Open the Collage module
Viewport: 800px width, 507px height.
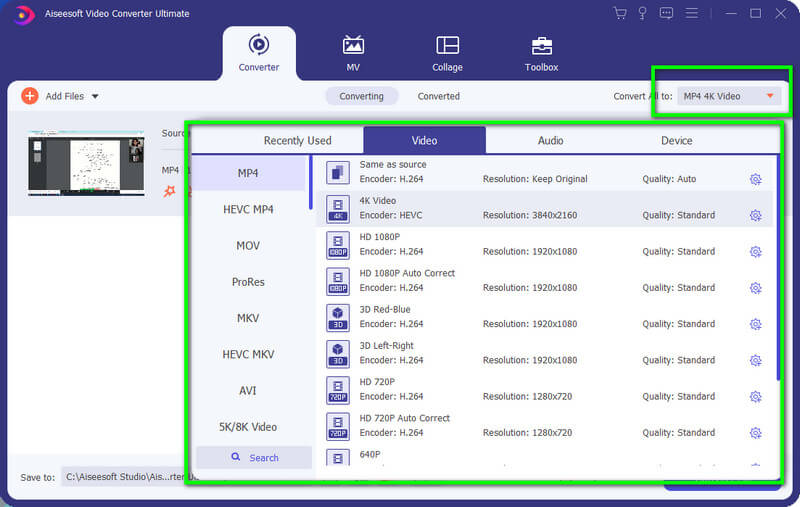click(447, 53)
